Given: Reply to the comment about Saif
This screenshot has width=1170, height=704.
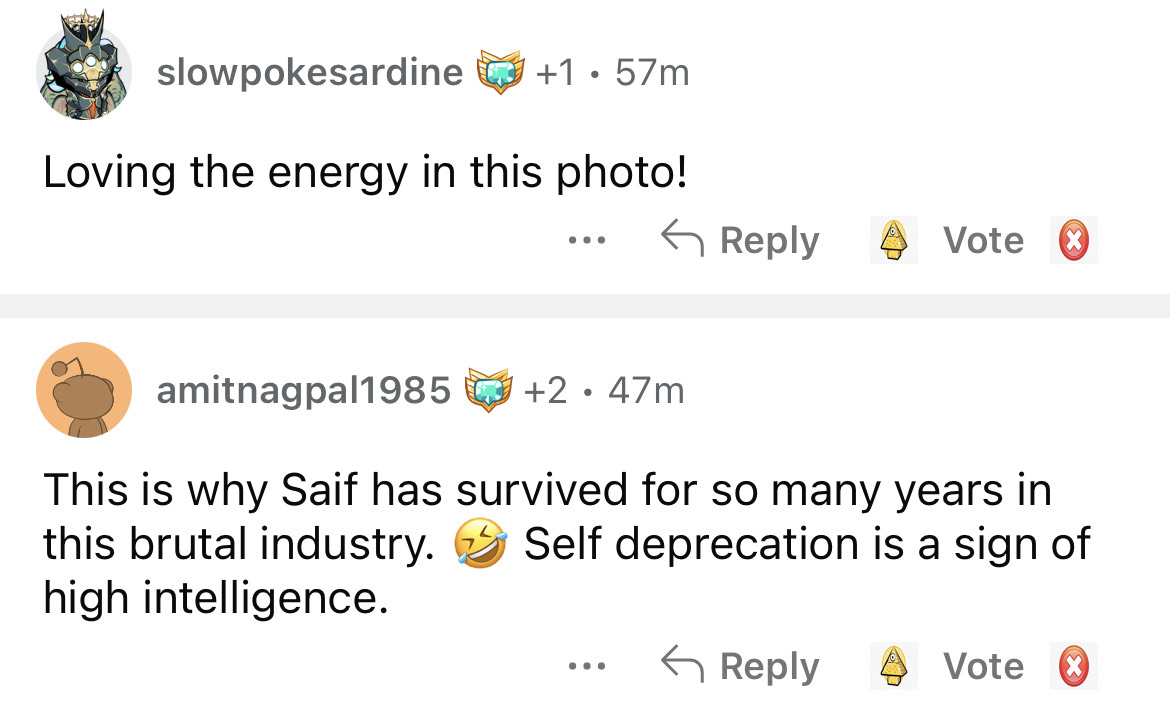Looking at the screenshot, I should 741,666.
